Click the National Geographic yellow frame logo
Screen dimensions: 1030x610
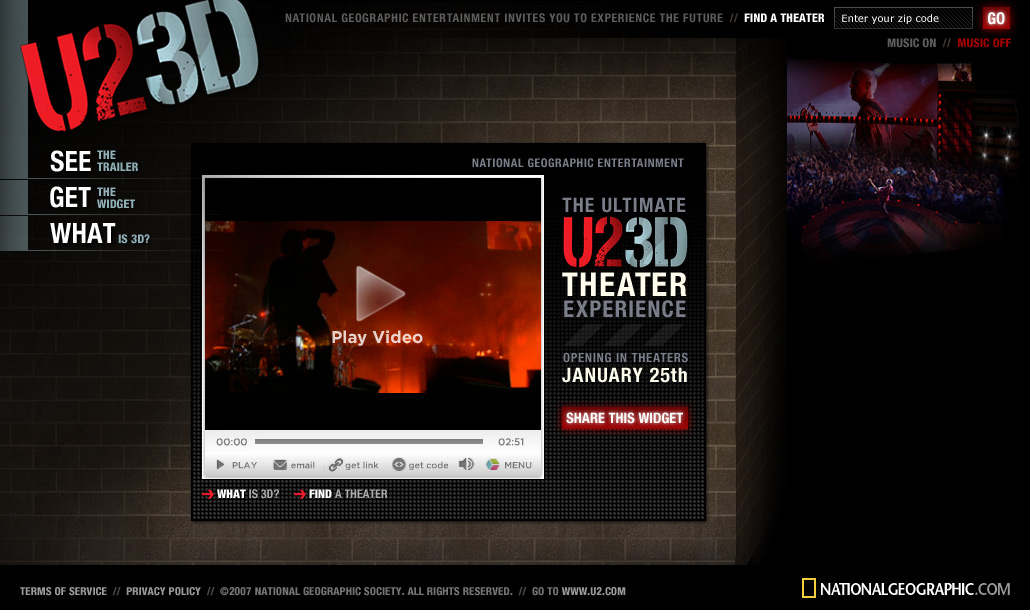pos(809,588)
